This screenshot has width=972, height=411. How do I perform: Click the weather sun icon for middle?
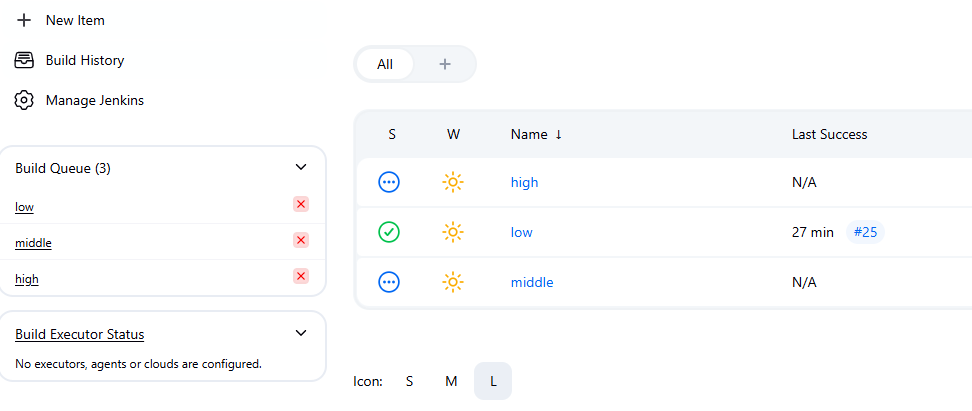453,282
